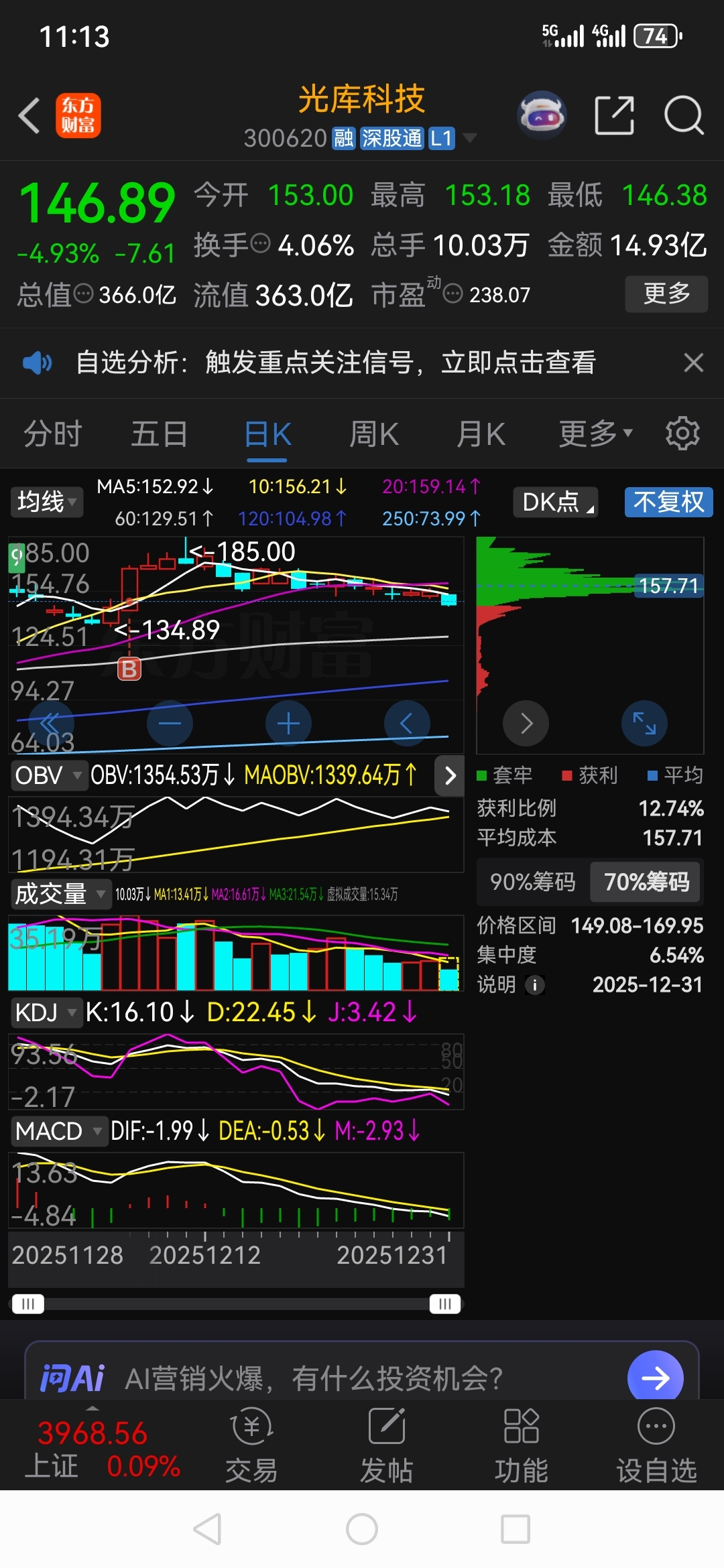This screenshot has width=724, height=1568.
Task: Tap the turnover rate info icon
Action: (260, 243)
